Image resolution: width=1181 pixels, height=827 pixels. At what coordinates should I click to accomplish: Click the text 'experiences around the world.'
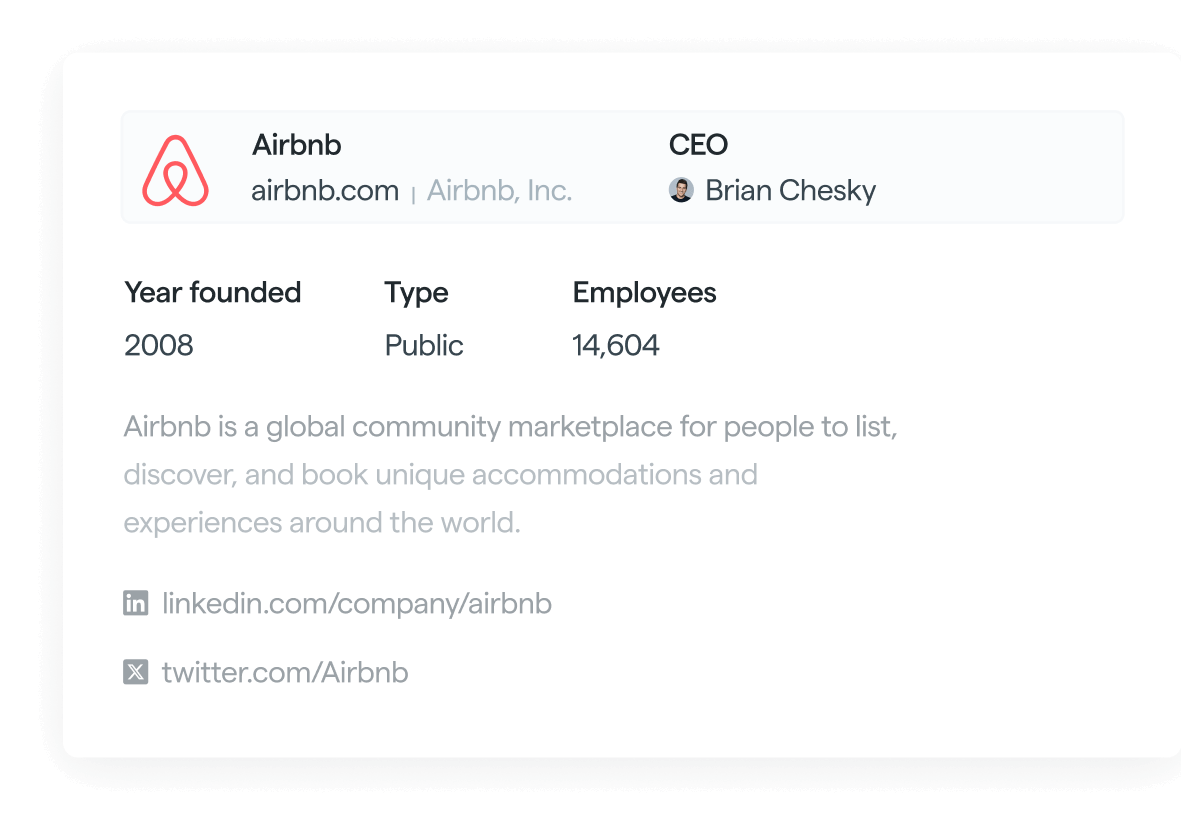[x=322, y=522]
